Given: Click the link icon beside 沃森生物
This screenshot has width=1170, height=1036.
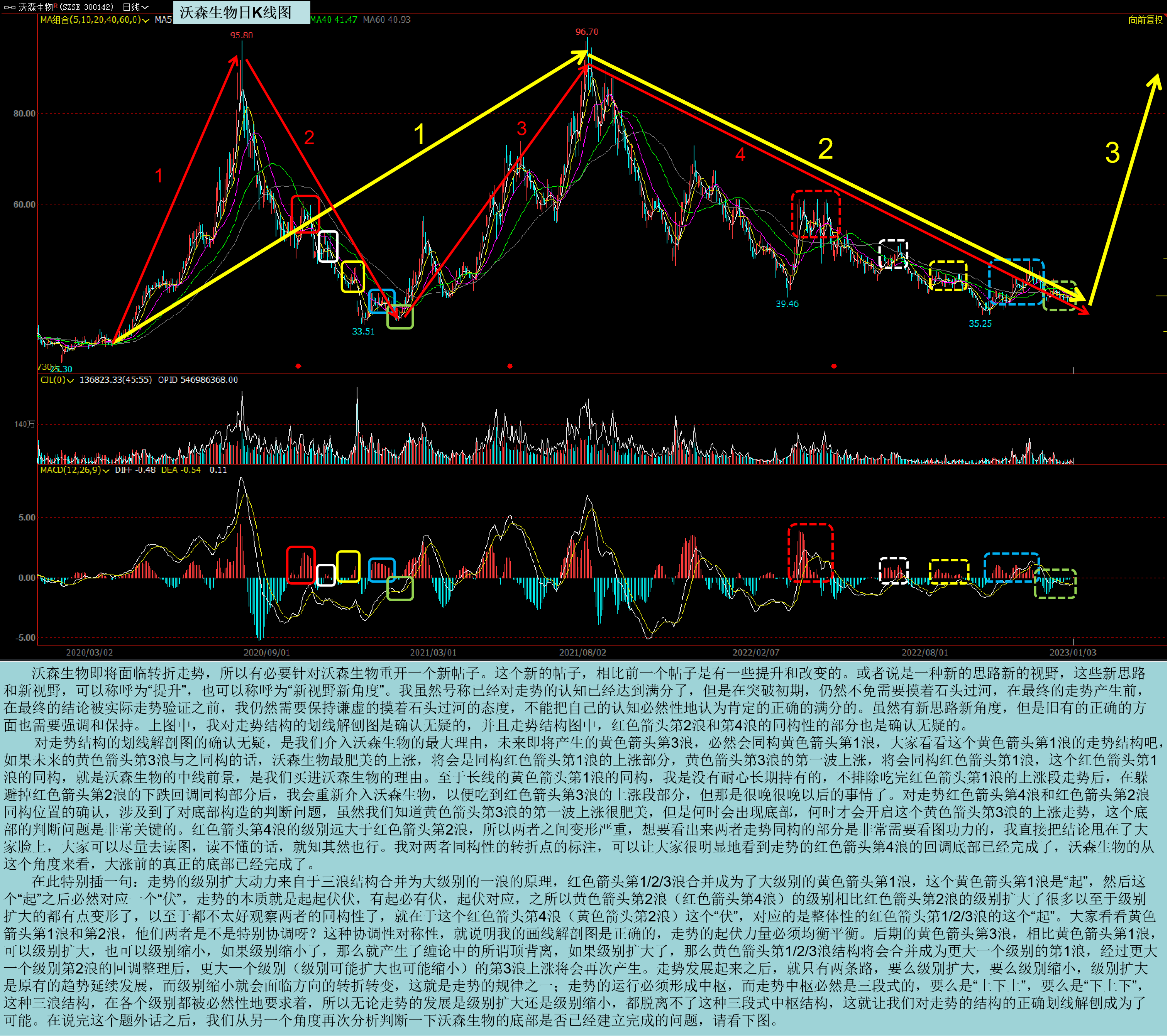Looking at the screenshot, I should [x=9, y=7].
